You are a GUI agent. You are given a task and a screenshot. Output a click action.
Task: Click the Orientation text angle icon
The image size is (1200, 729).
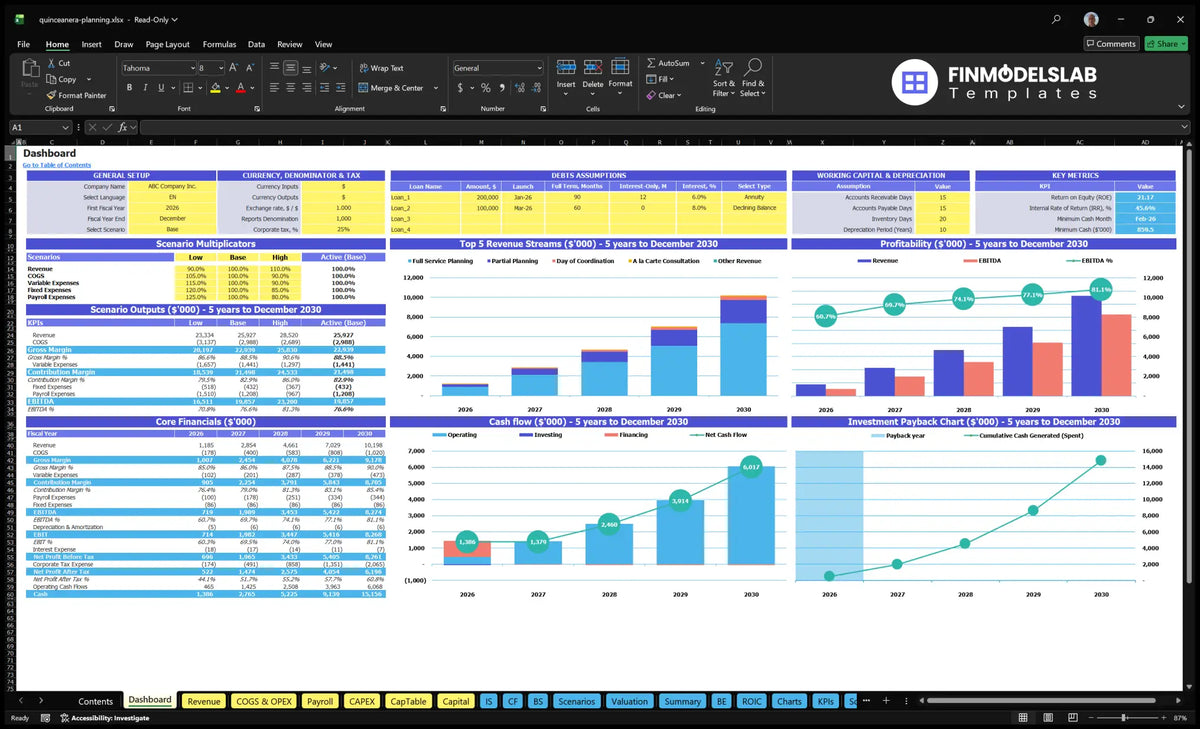325,68
